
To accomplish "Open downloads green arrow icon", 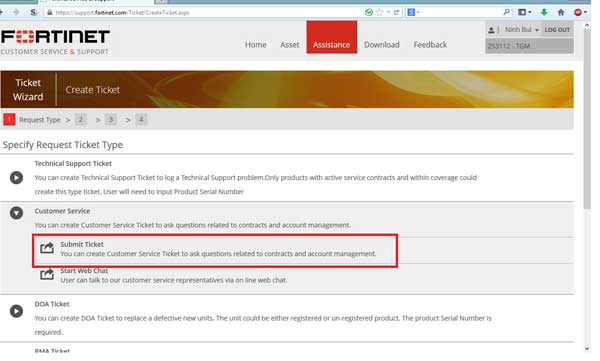I will (544, 12).
